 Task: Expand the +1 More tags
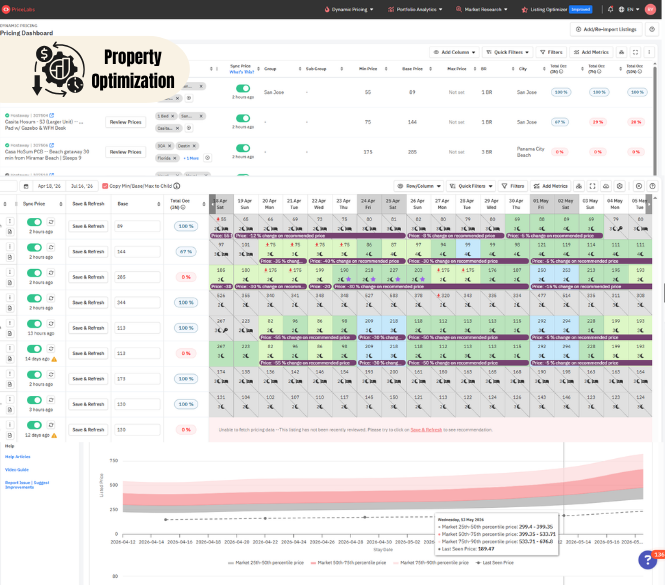pyautogui.click(x=191, y=158)
